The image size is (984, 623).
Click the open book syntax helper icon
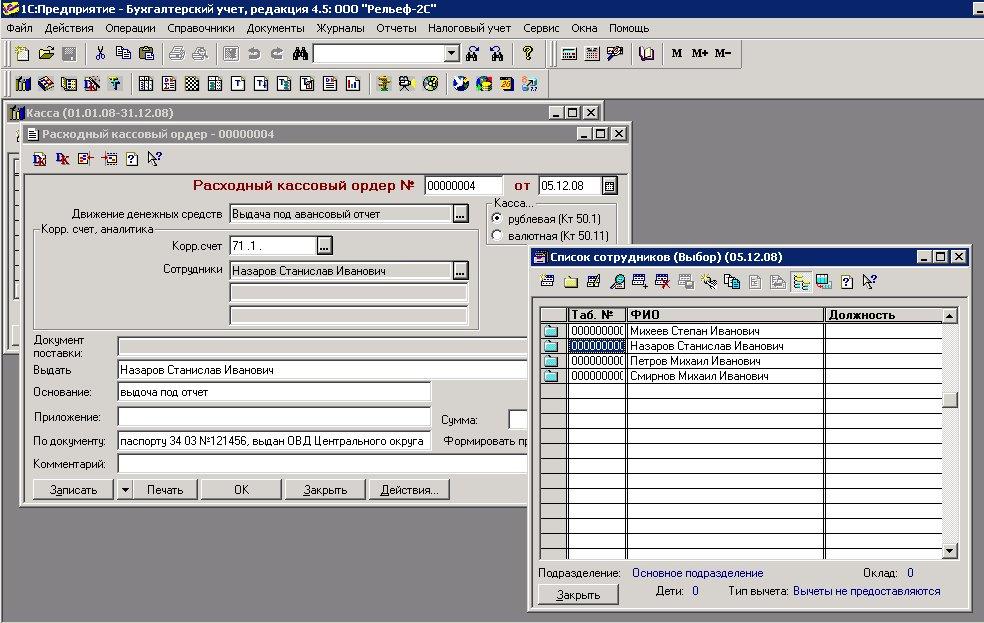(x=646, y=54)
